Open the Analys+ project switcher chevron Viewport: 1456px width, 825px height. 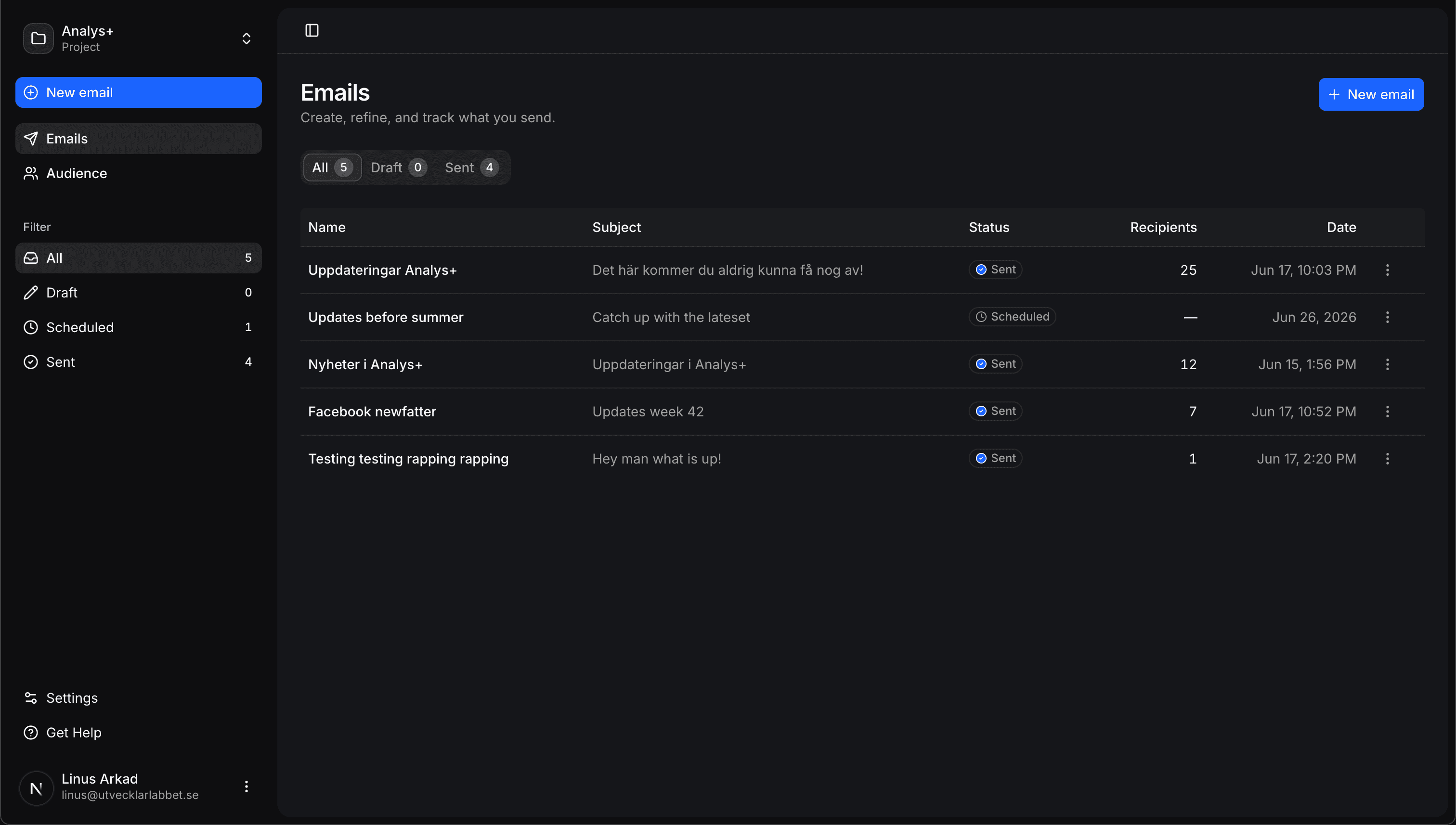click(x=246, y=39)
